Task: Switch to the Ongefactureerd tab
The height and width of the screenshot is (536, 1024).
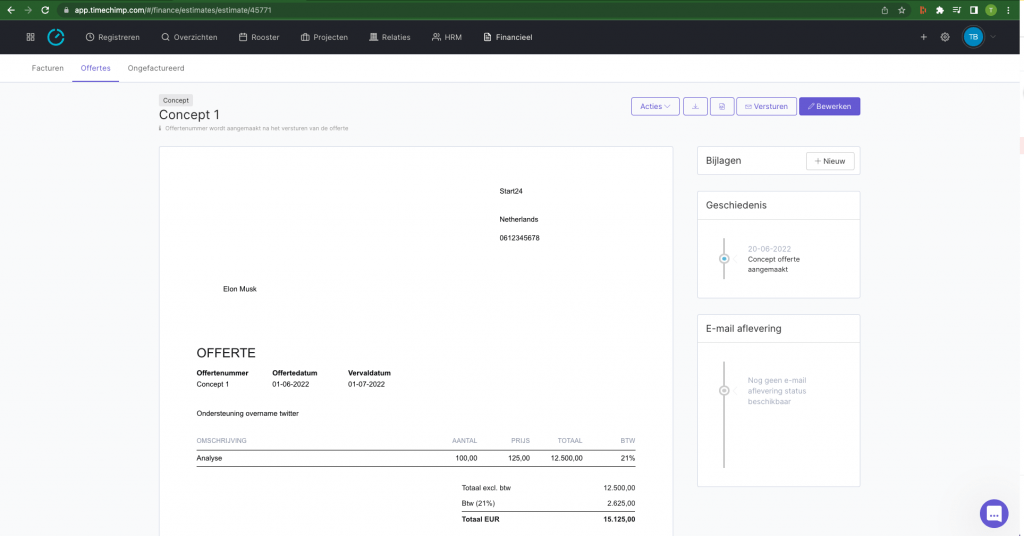Action: click(x=156, y=68)
